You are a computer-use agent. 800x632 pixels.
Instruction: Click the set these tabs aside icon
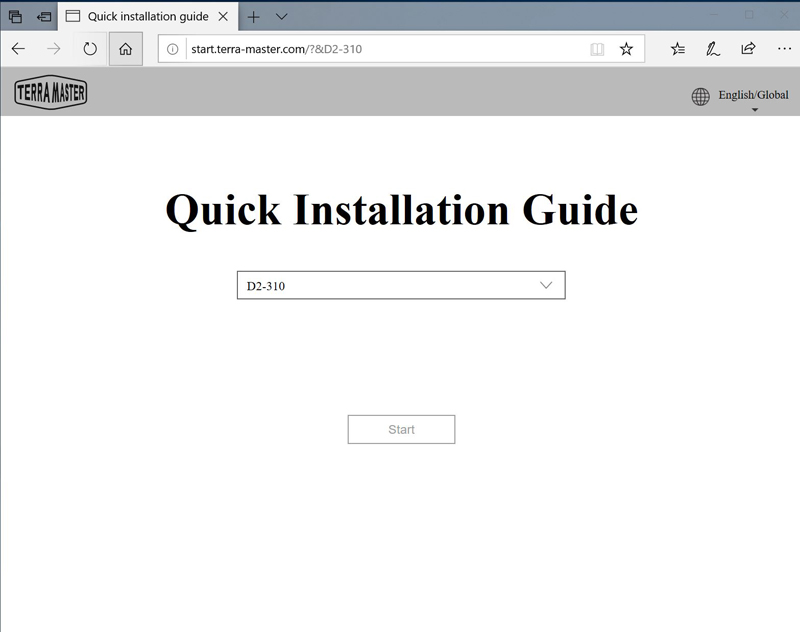click(x=44, y=17)
